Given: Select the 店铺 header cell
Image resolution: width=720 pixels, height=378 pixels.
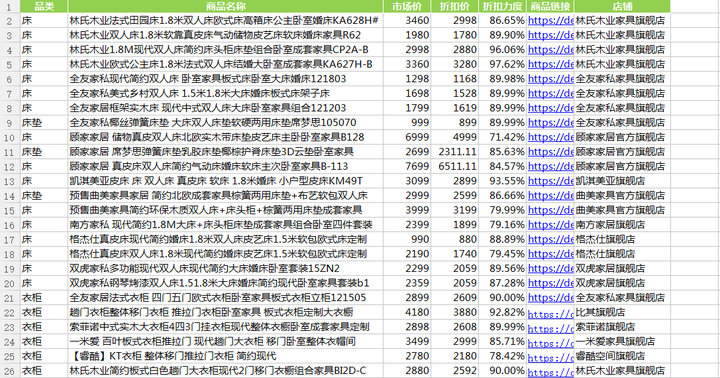Looking at the screenshot, I should point(622,6).
